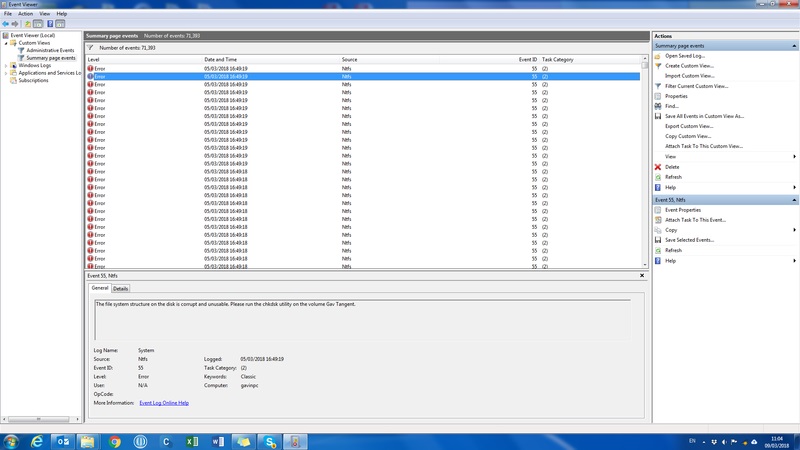Open the Event Log Online Help link
Image resolution: width=800 pixels, height=450 pixels.
tap(164, 402)
